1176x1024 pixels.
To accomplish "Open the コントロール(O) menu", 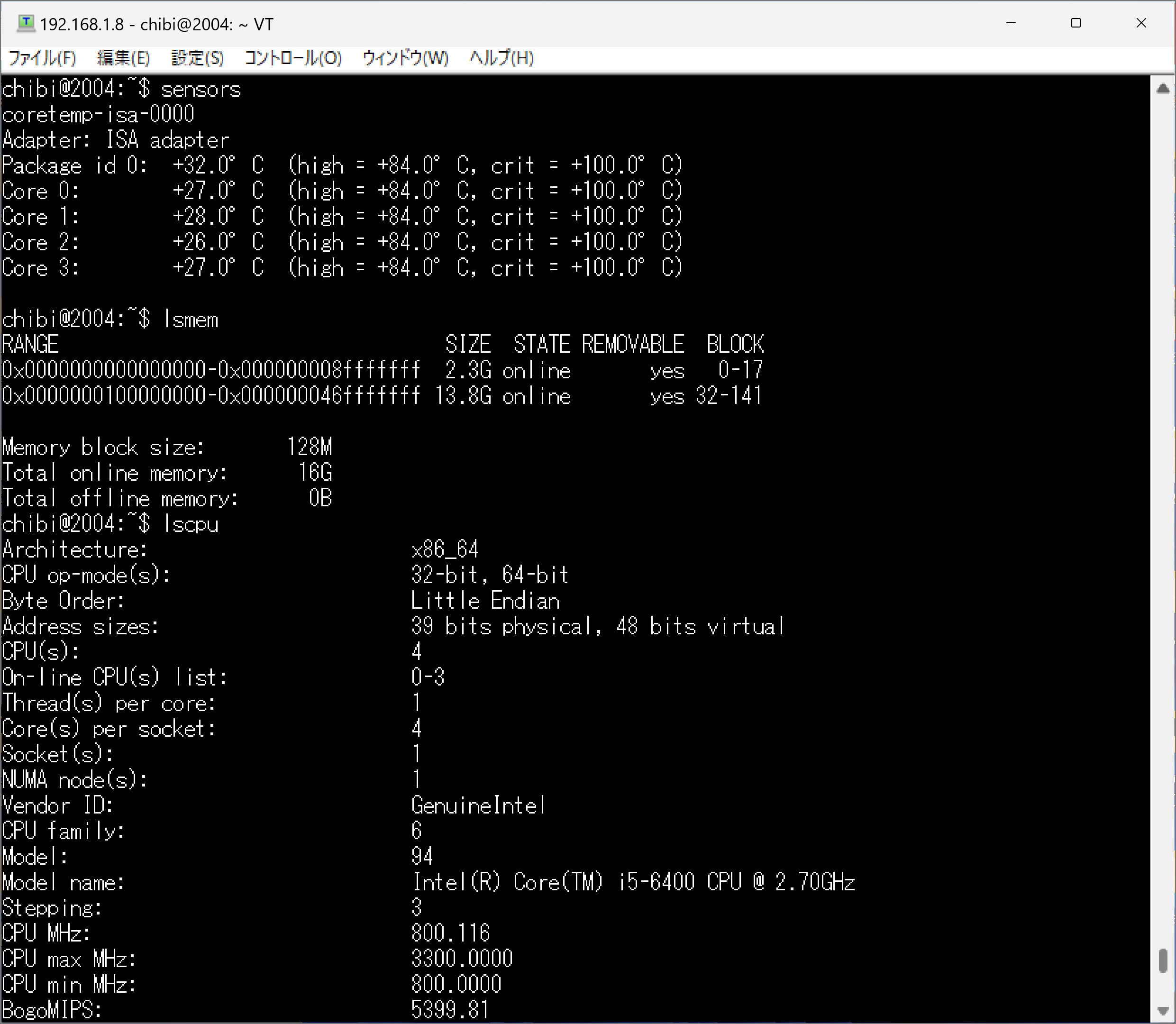I will tap(293, 58).
